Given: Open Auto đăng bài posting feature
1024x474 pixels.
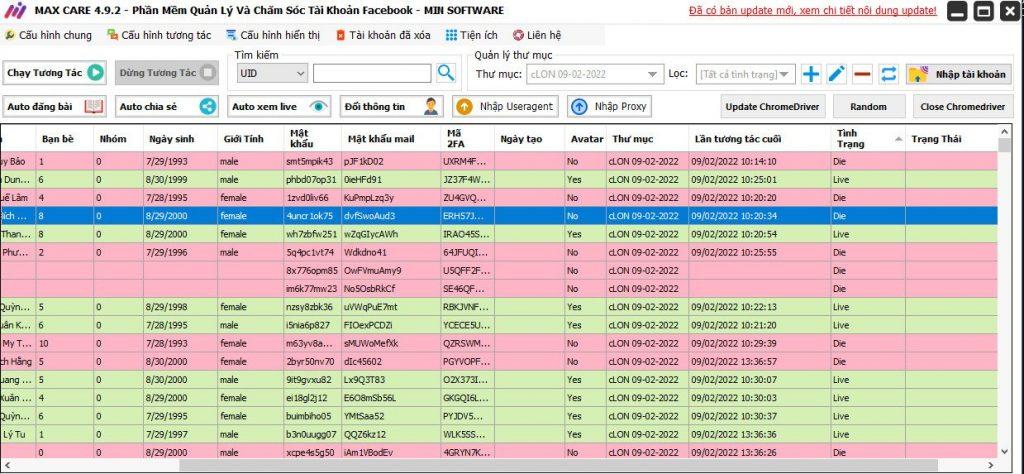Looking at the screenshot, I should point(55,106).
